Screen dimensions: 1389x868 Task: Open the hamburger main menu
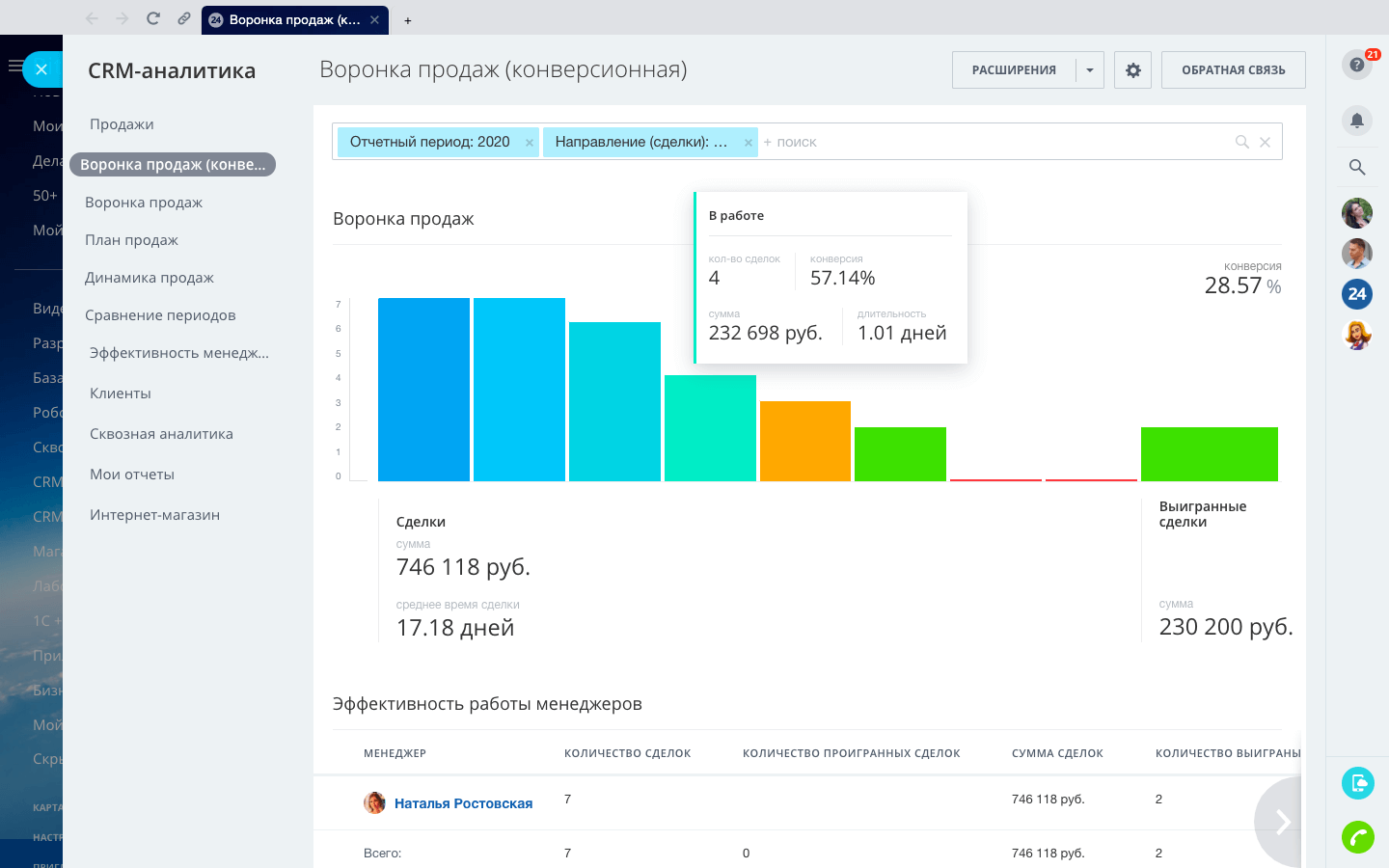[14, 67]
